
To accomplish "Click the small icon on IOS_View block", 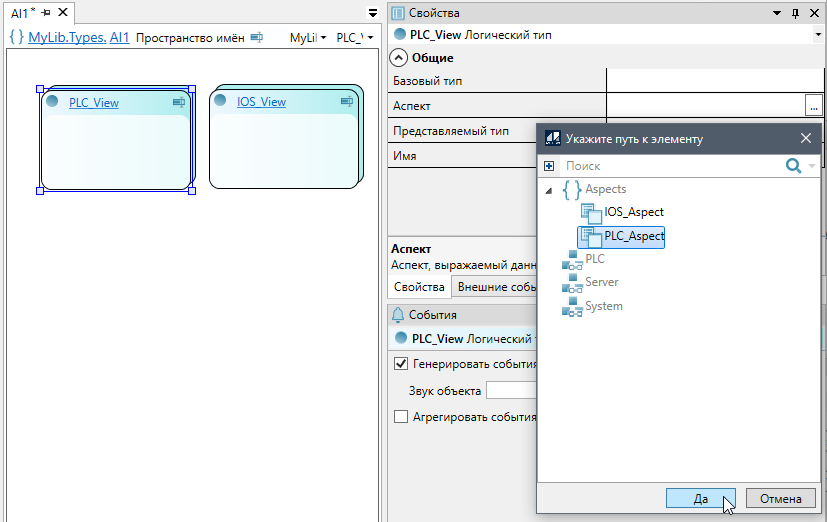I will [x=348, y=102].
